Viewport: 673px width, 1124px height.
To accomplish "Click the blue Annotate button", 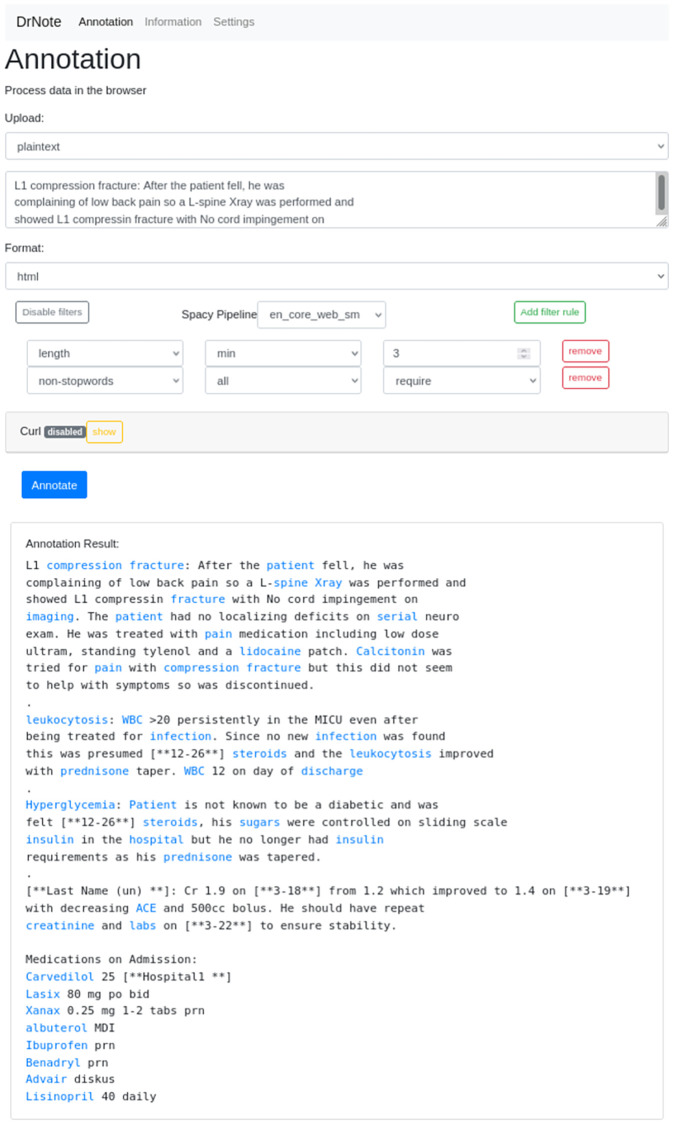I will point(54,485).
